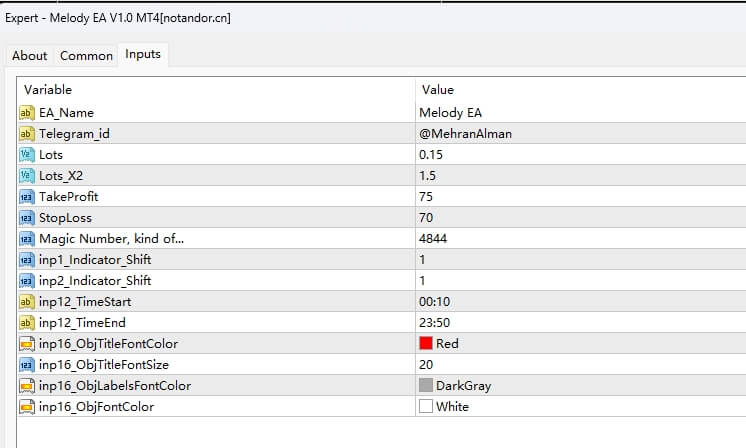
Task: Click the Variable column header
Action: pos(216,90)
